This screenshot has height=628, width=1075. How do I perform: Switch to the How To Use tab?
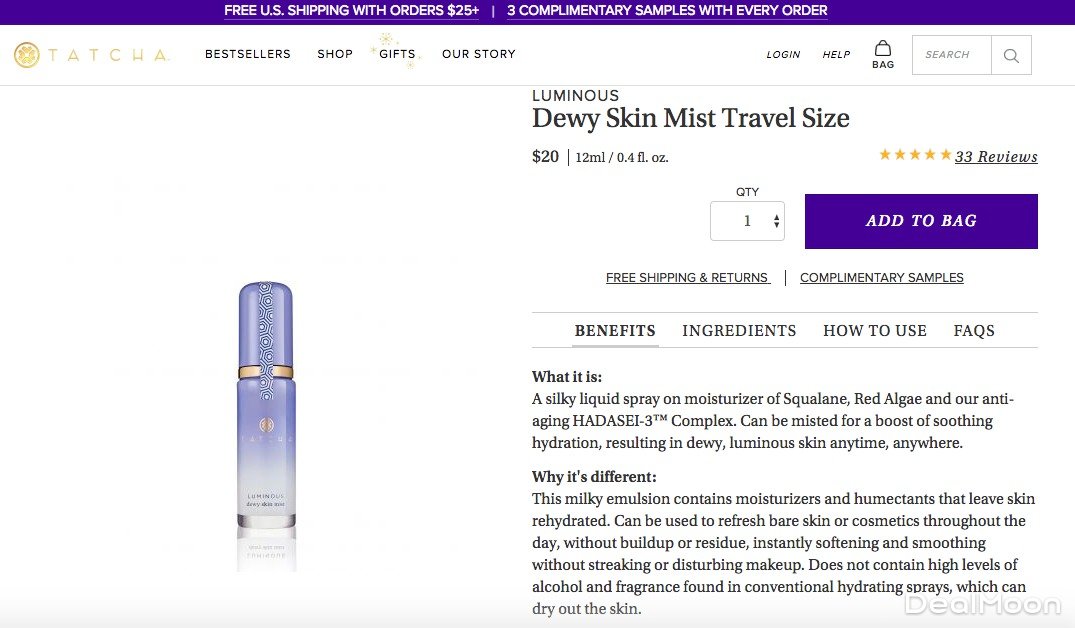(875, 331)
